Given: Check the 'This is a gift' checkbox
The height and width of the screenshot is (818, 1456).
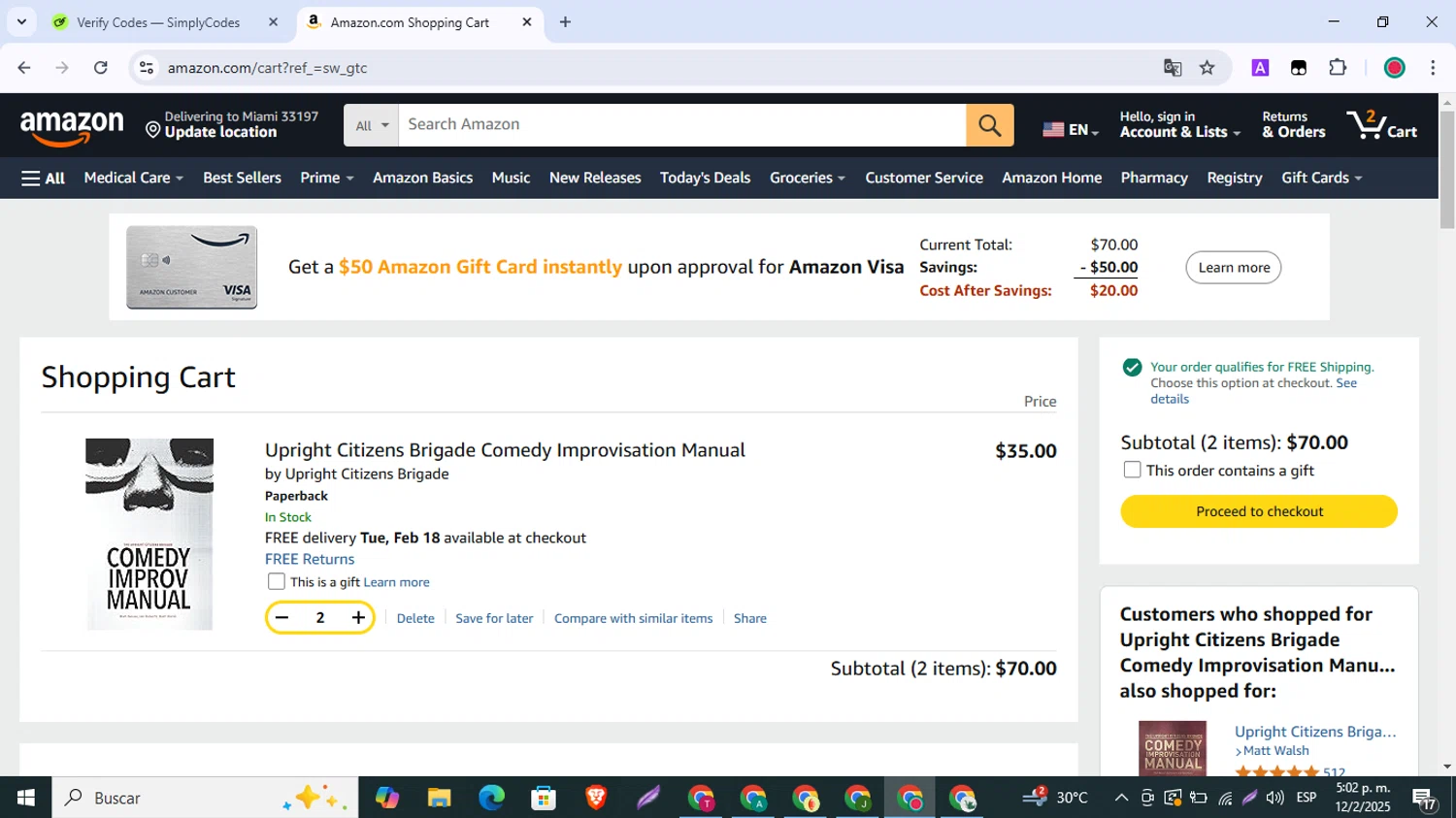Looking at the screenshot, I should tap(277, 582).
